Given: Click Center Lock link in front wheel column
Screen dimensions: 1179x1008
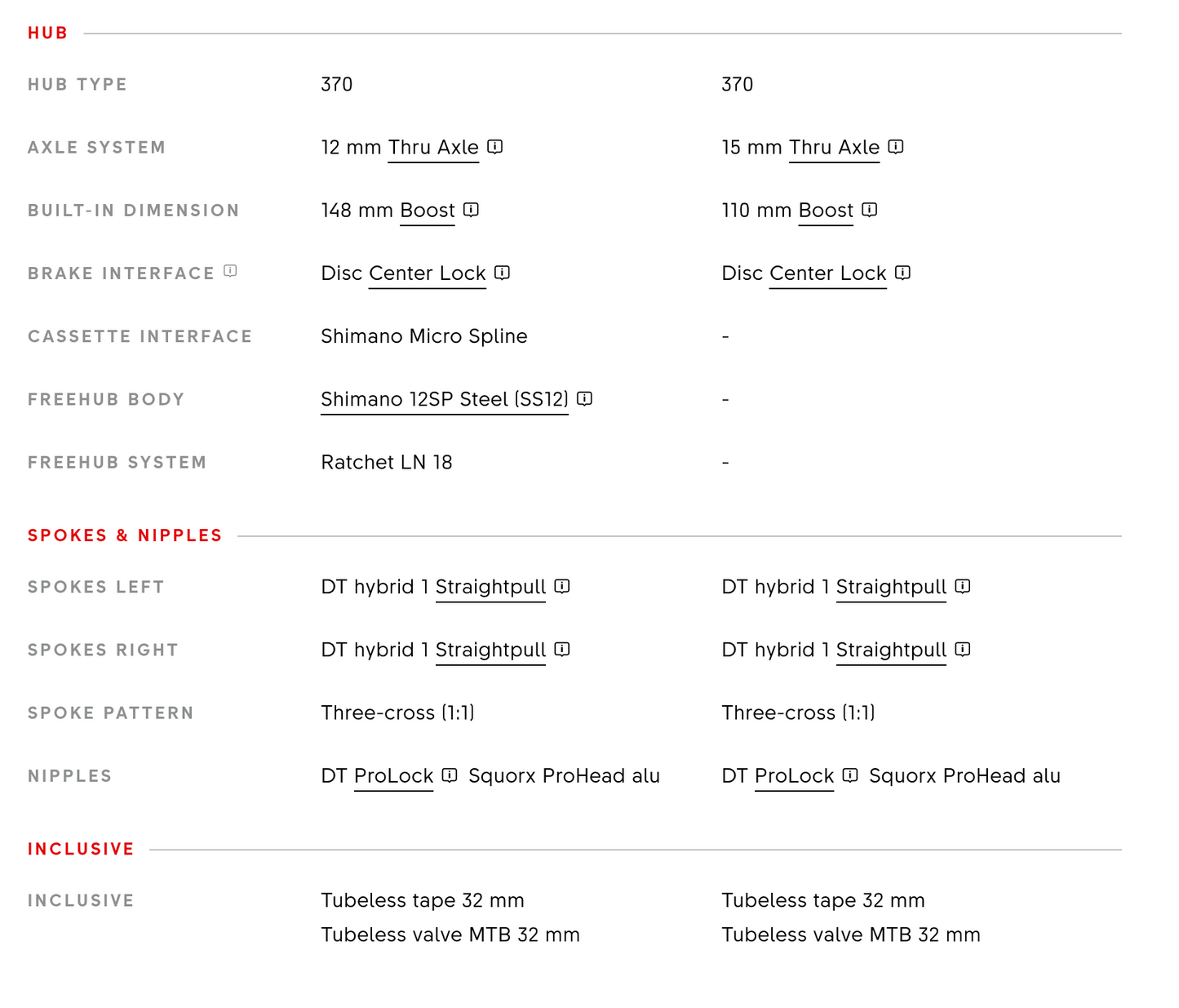Looking at the screenshot, I should click(x=828, y=273).
